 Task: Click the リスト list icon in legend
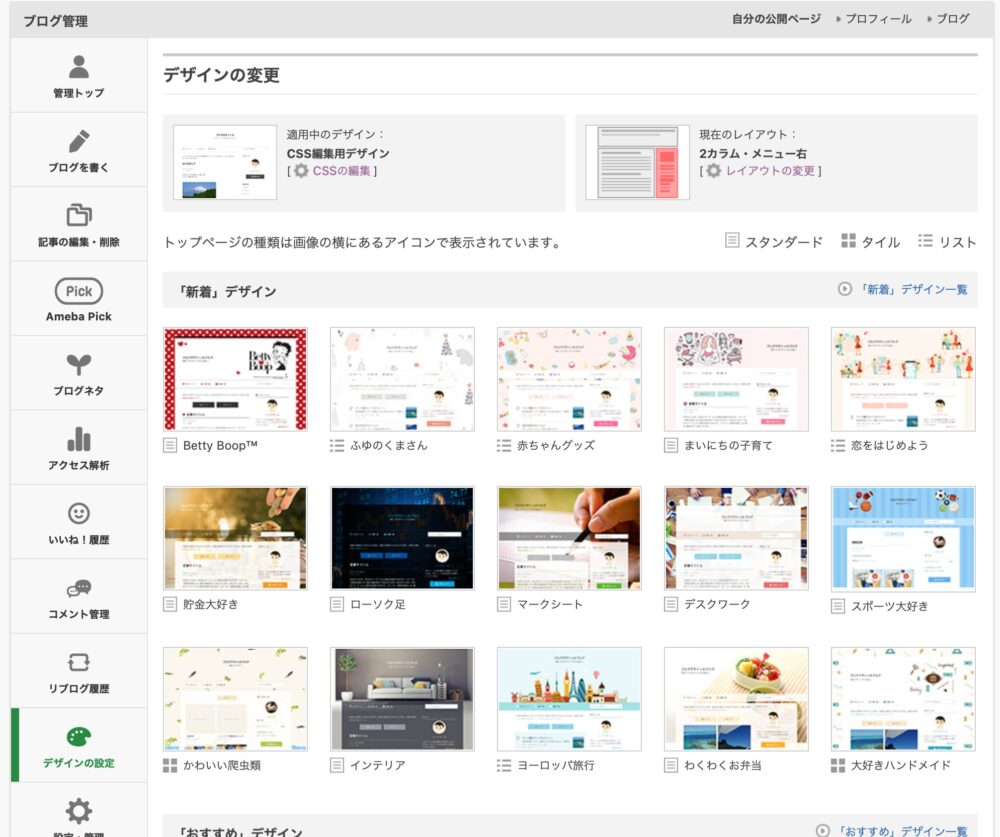pos(925,241)
